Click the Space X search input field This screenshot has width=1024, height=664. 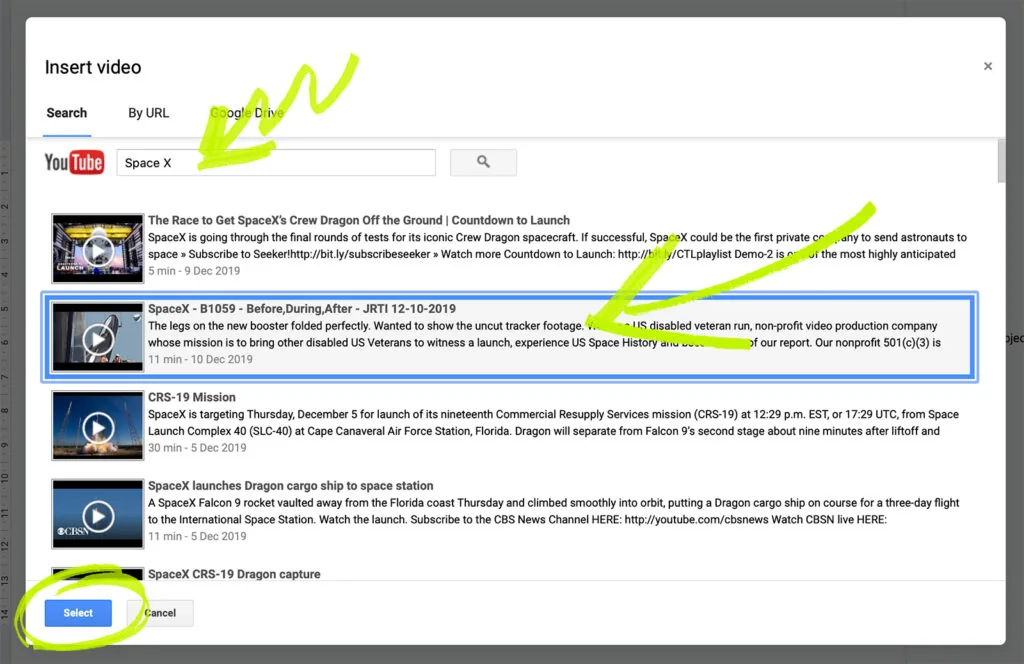pyautogui.click(x=276, y=163)
